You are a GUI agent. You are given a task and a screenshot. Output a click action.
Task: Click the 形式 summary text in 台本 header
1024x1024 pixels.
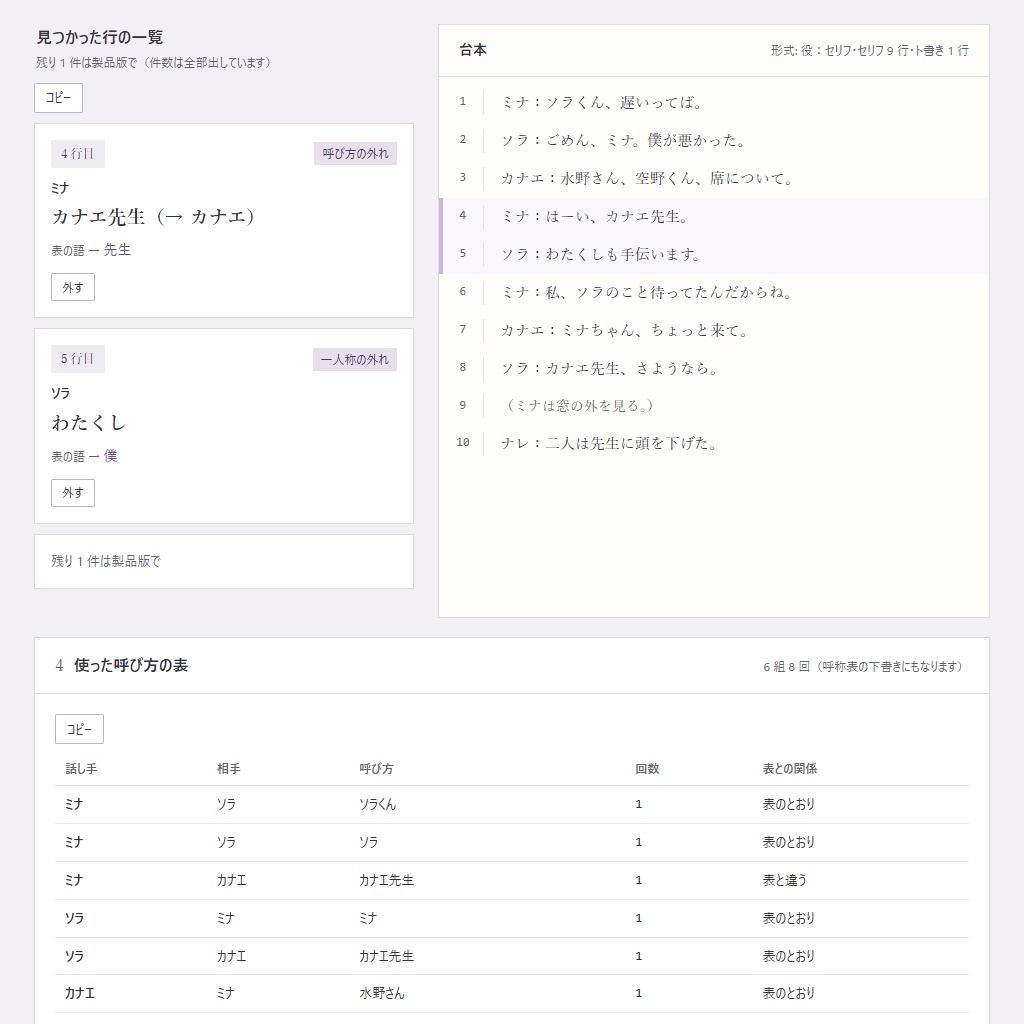pos(869,51)
